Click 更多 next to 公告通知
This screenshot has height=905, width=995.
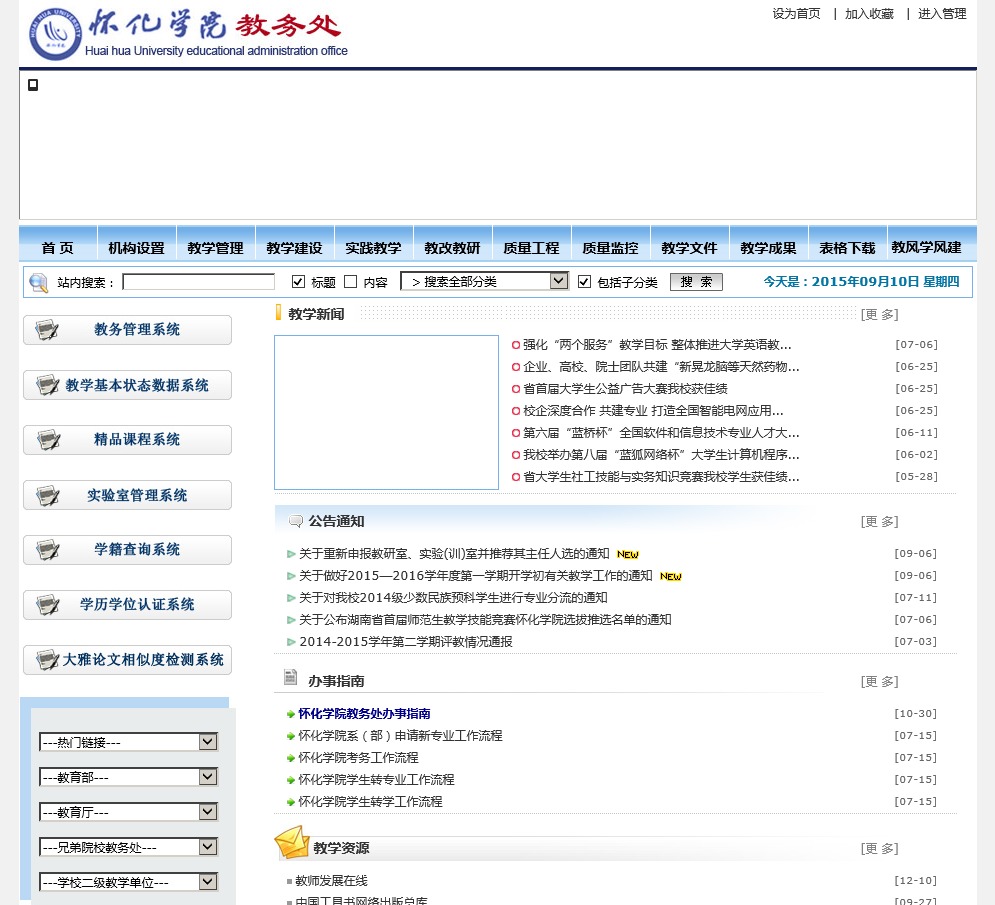(879, 522)
